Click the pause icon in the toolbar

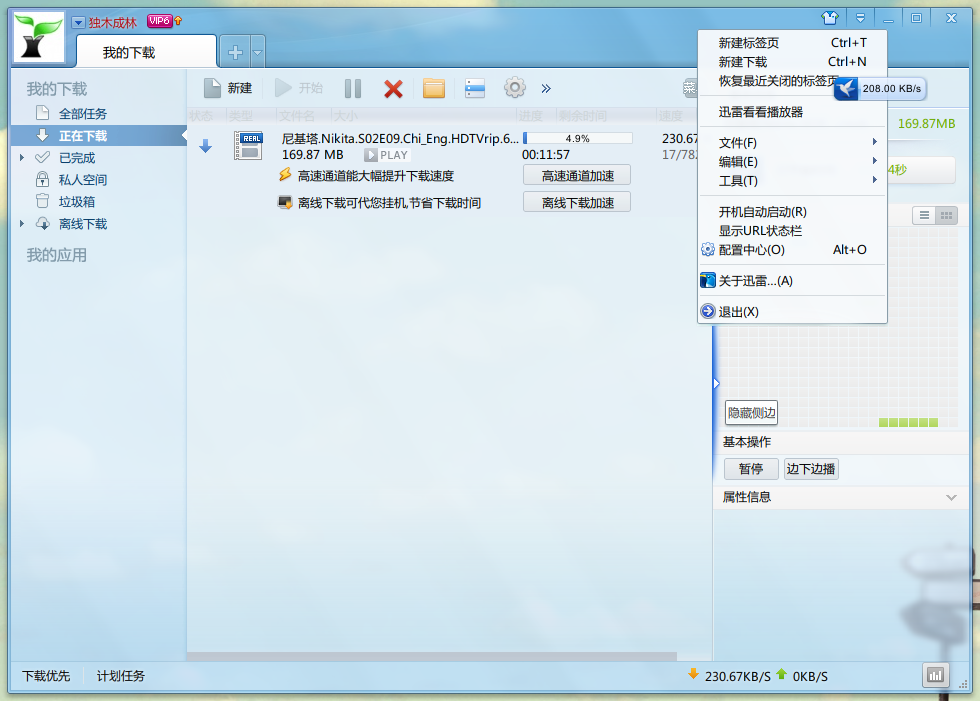pos(353,89)
